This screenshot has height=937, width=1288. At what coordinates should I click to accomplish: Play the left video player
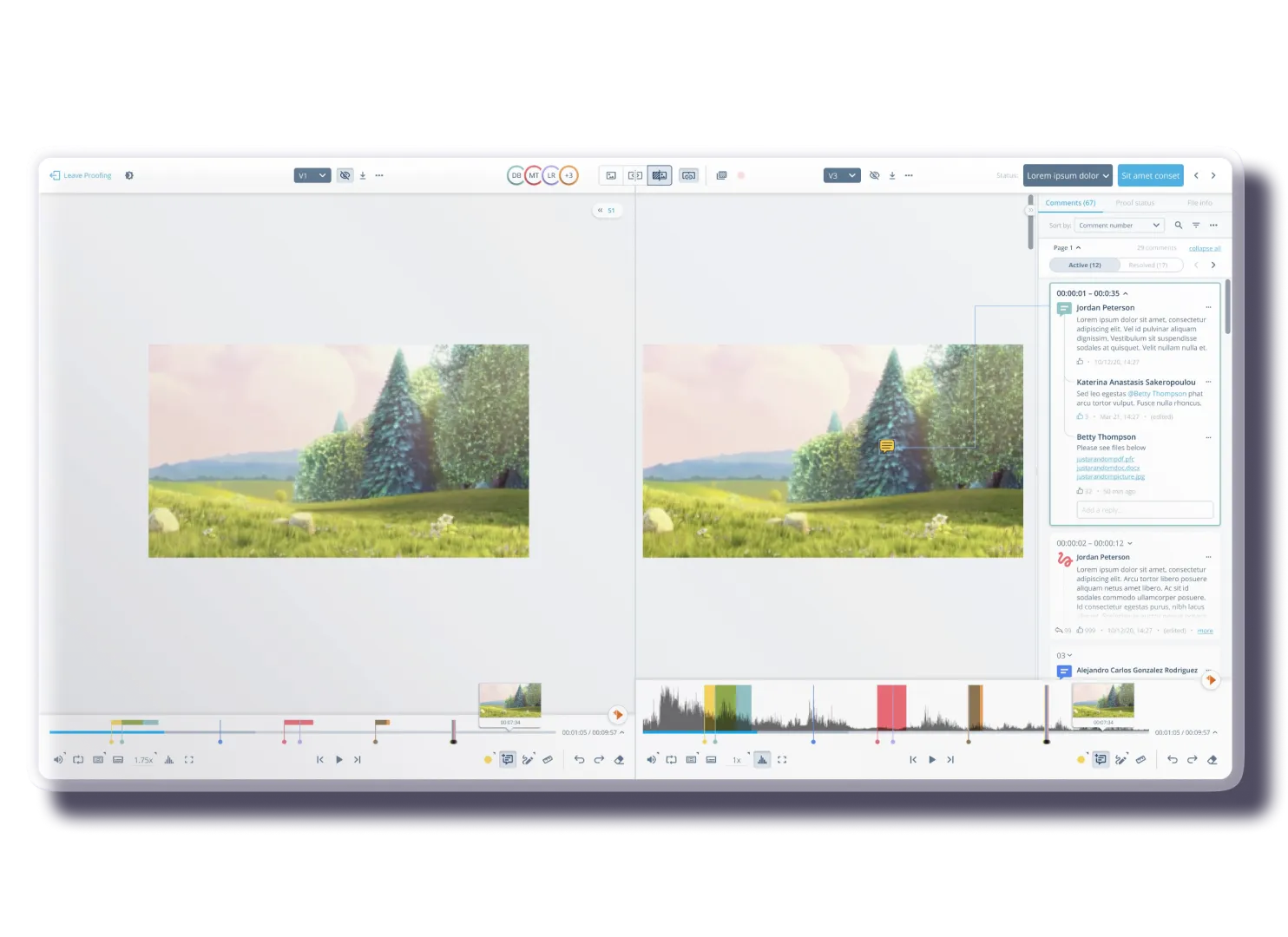[x=338, y=760]
